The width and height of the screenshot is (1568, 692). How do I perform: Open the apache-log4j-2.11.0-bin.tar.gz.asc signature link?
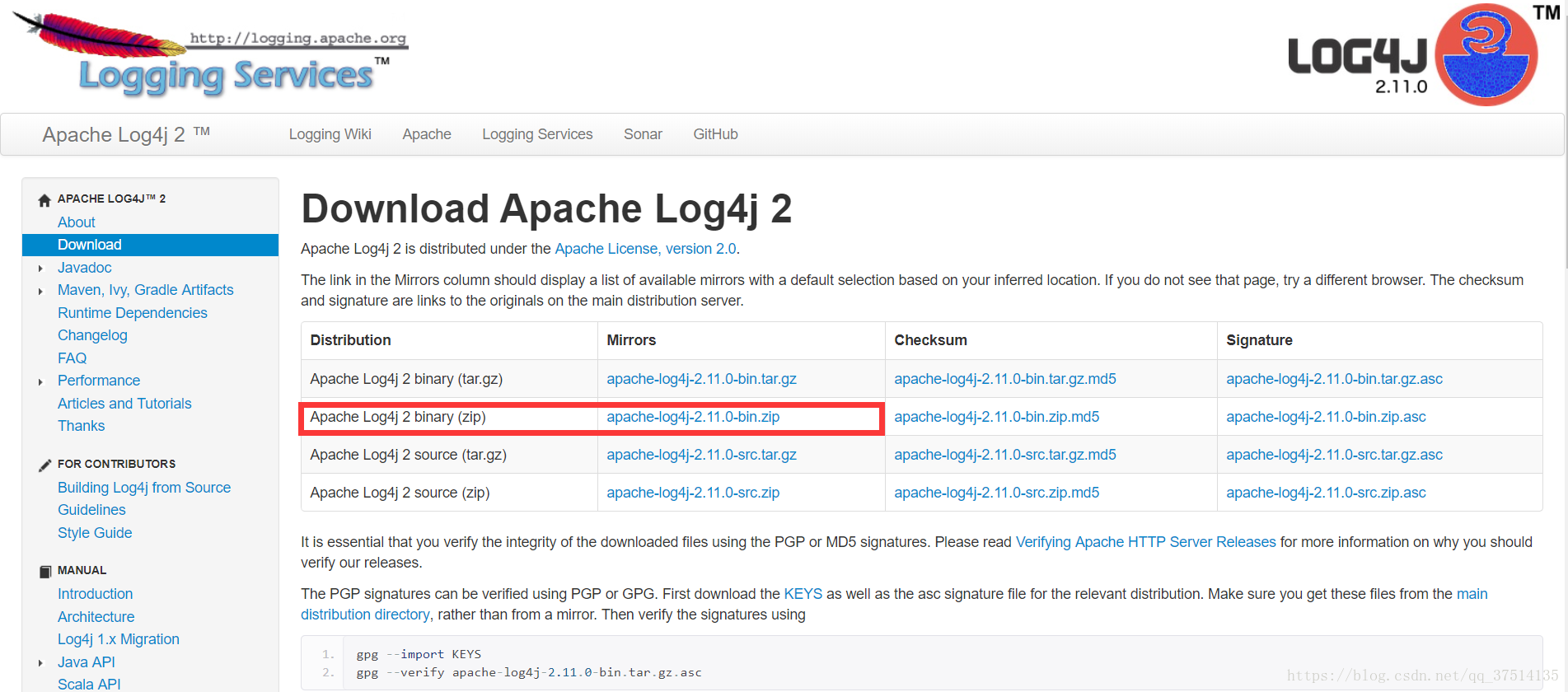[x=1334, y=379]
